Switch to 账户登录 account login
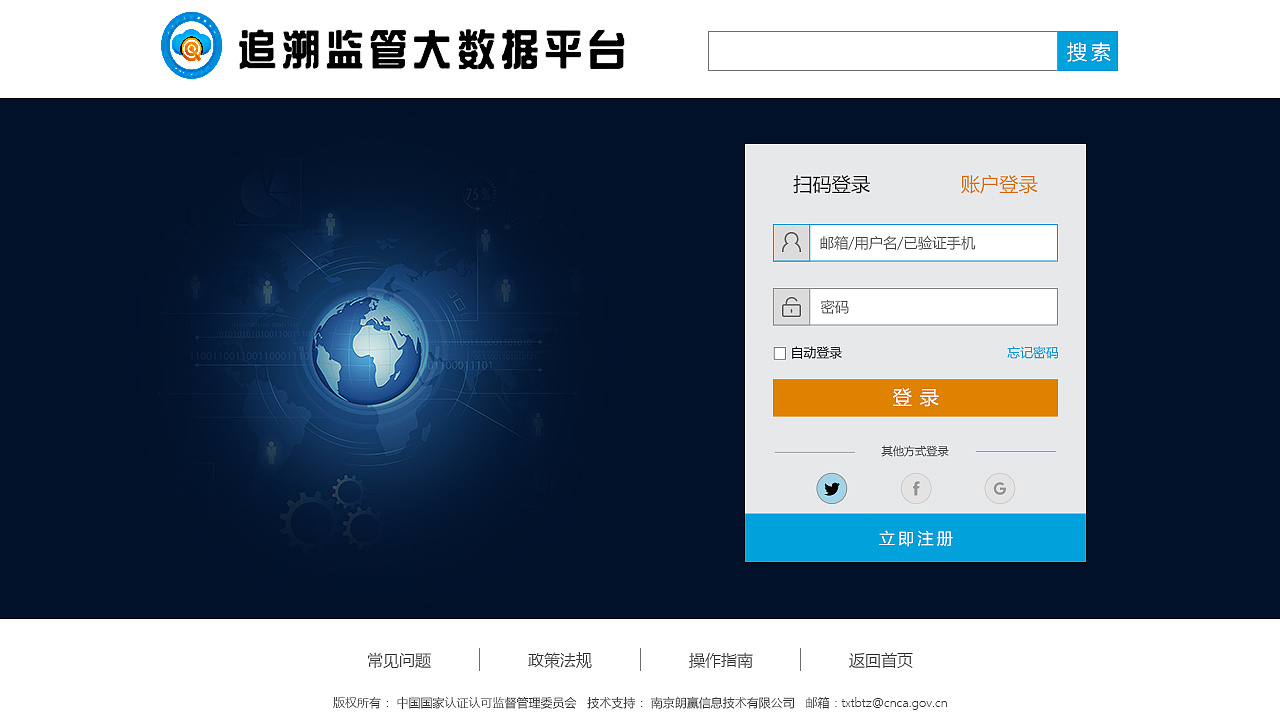This screenshot has width=1280, height=720. tap(997, 184)
